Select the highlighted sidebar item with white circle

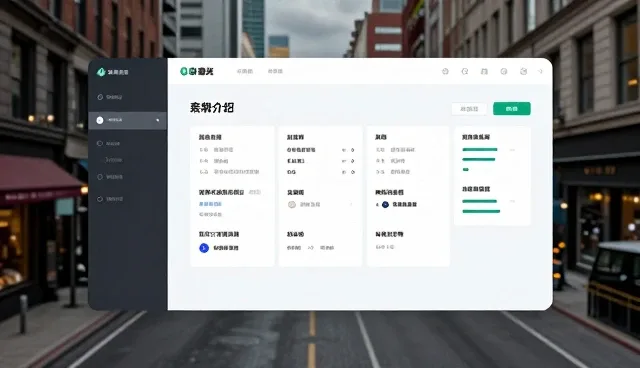coord(127,120)
